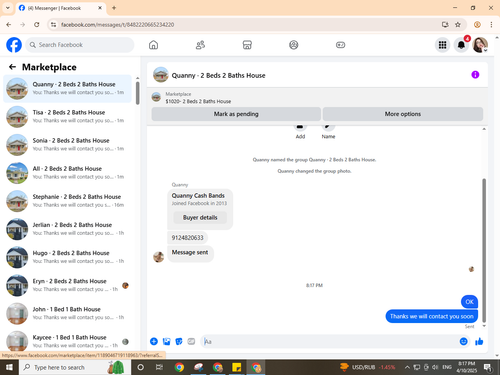Click the chat messages scrollbar
Viewport: 500px width, 375px height.
484,250
